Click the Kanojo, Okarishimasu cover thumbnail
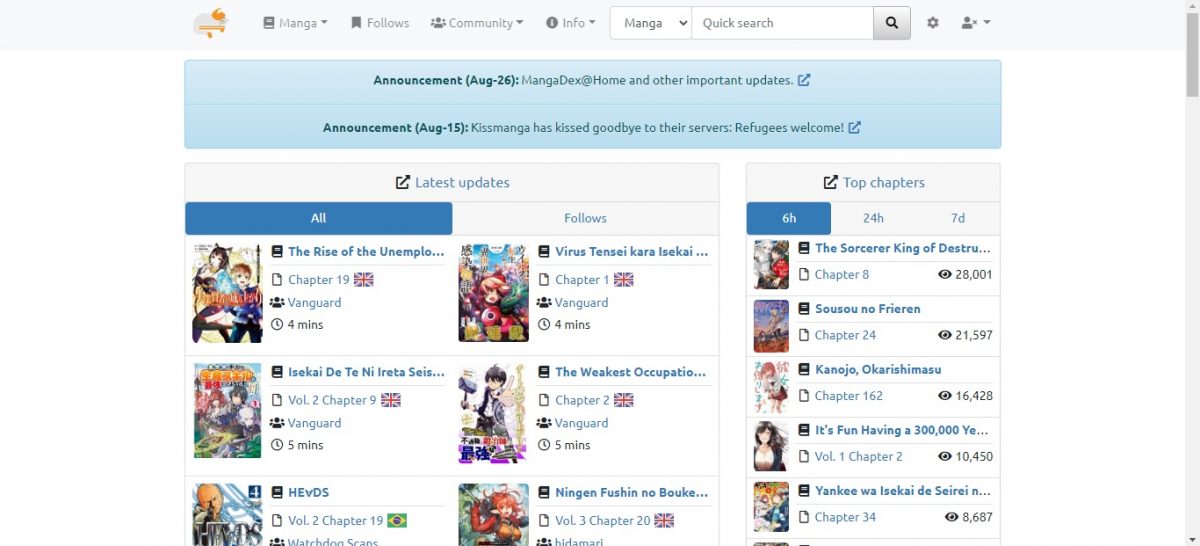1200x546 pixels. (x=771, y=387)
